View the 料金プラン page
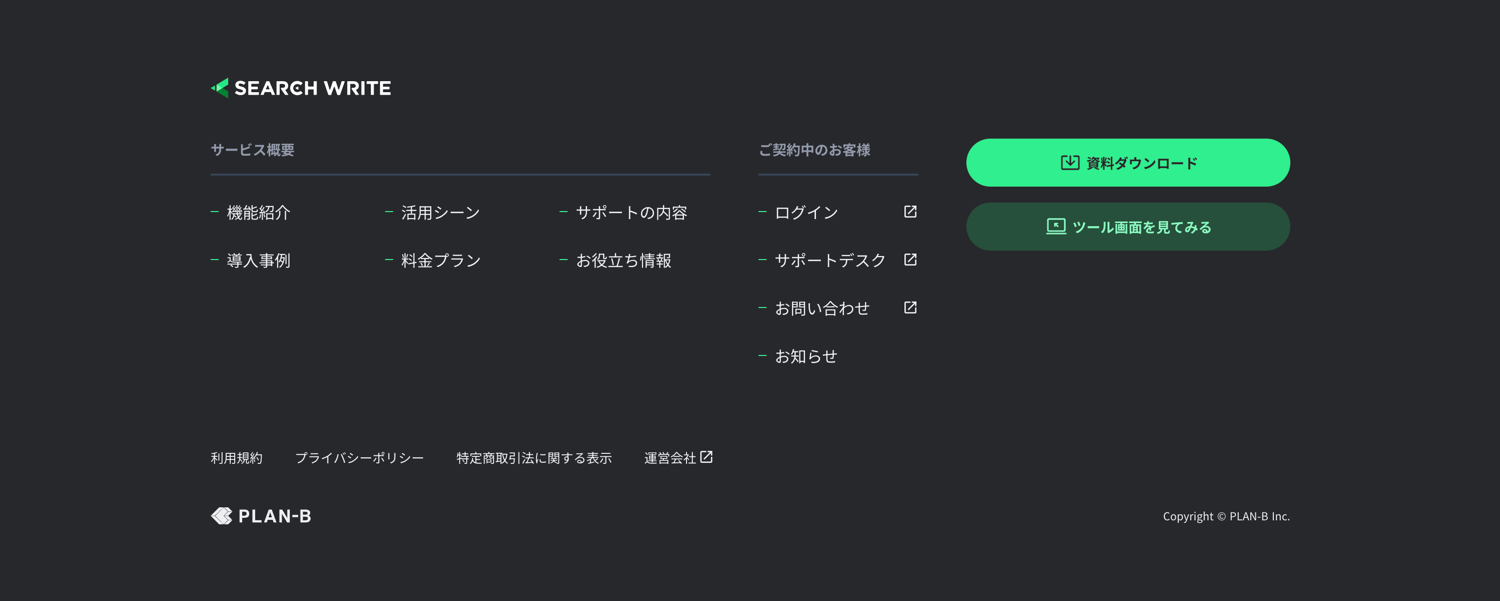This screenshot has height=601, width=1500. [440, 260]
